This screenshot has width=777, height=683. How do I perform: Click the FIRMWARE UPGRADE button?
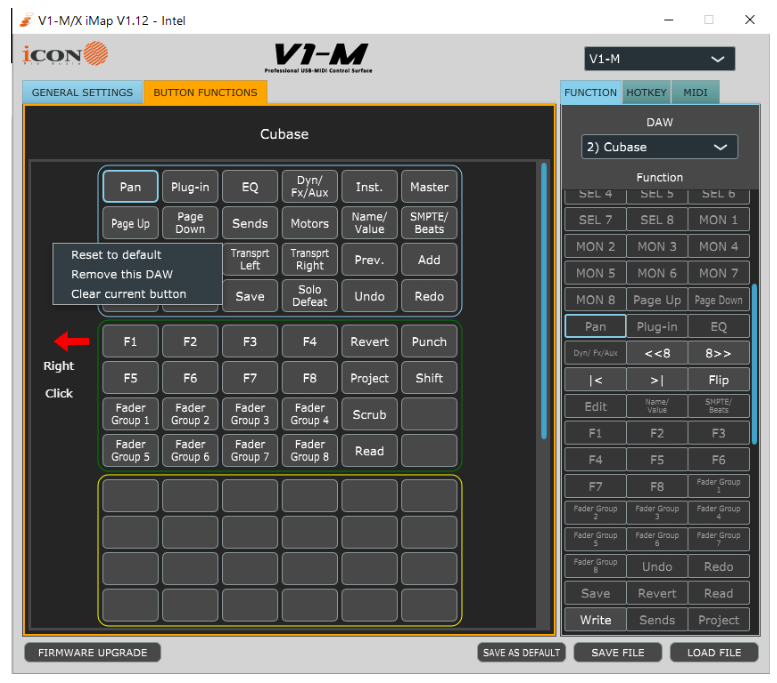(x=93, y=653)
